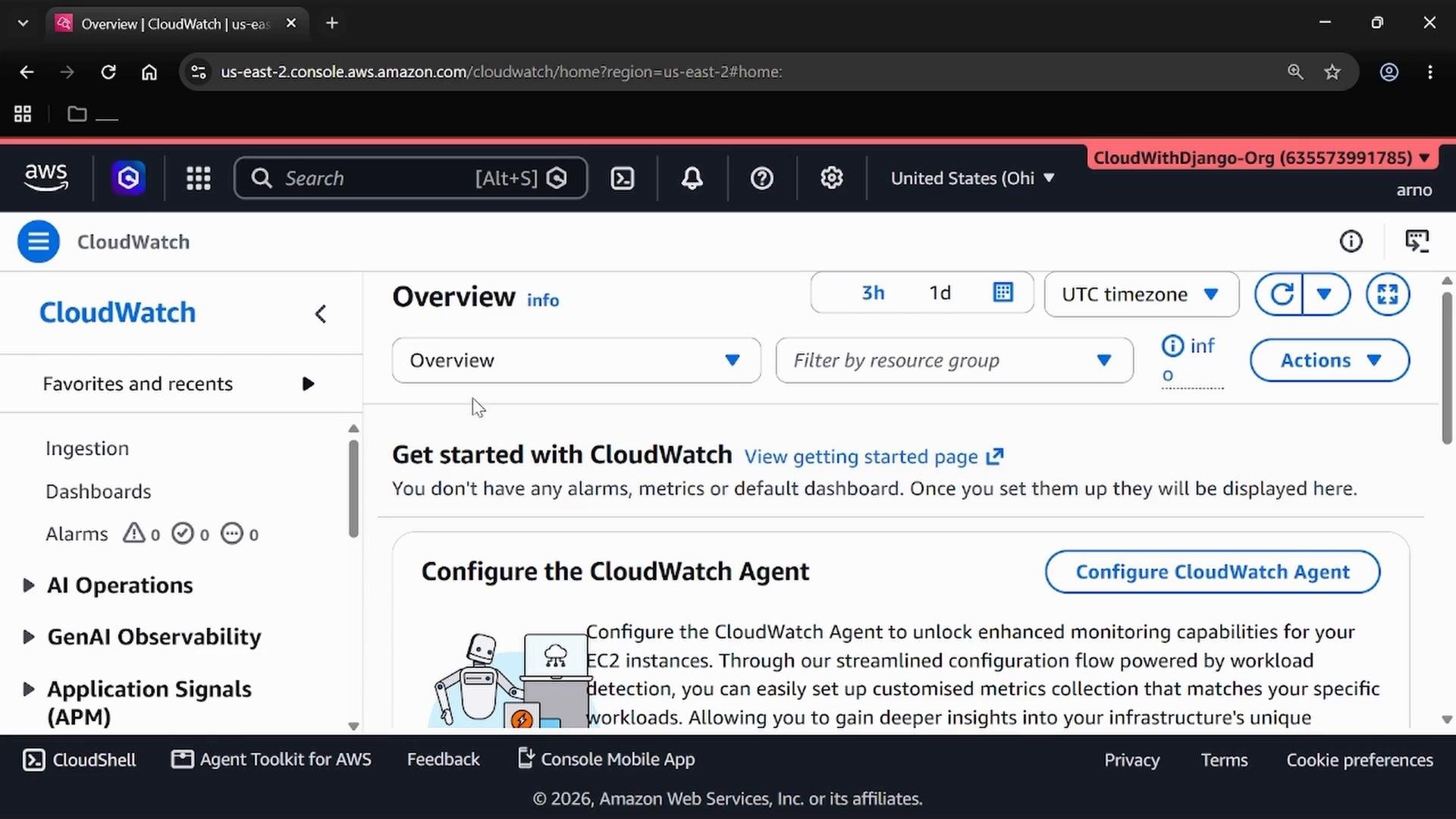The height and width of the screenshot is (819, 1456).
Task: Open the Filter by resource group dropdown
Action: pos(954,360)
